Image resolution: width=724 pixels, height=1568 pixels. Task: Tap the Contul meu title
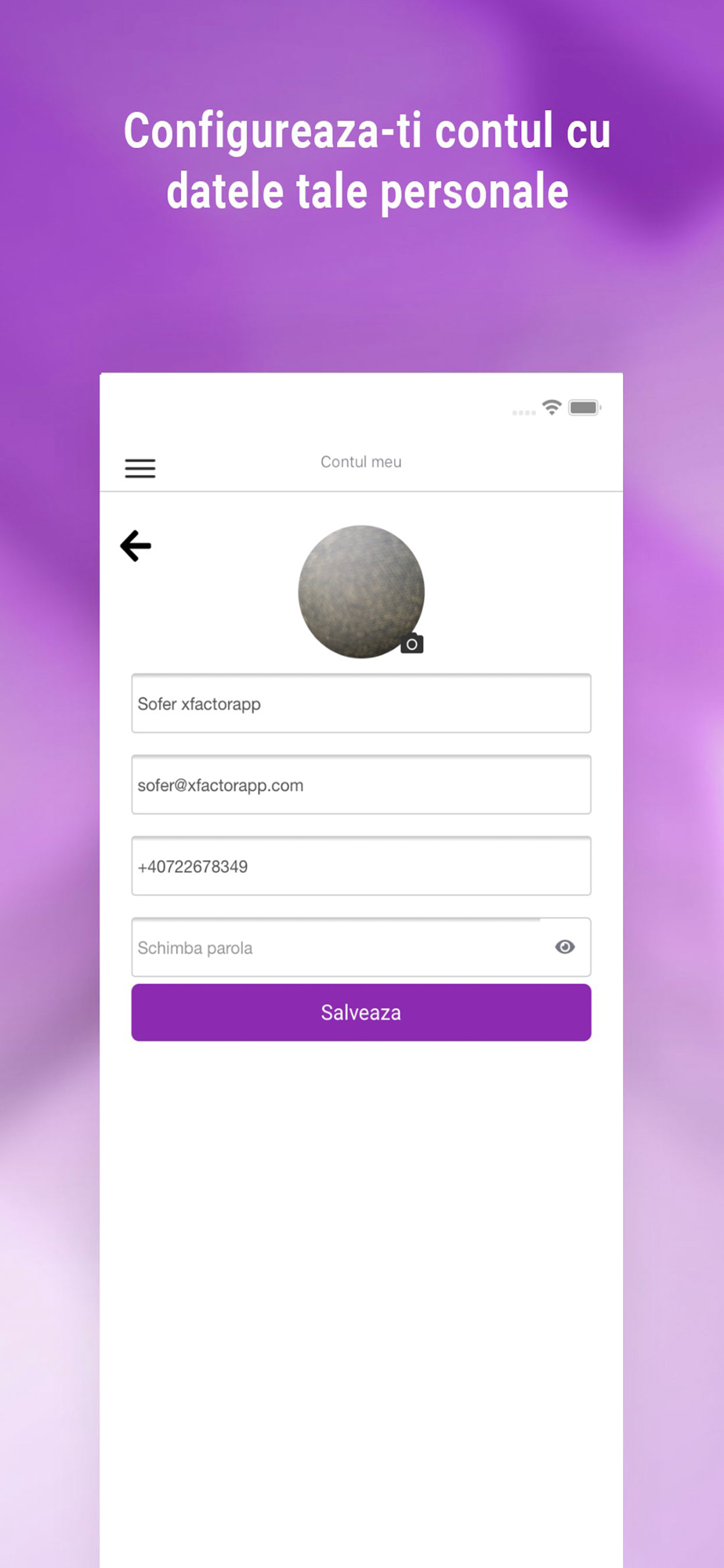tap(361, 462)
